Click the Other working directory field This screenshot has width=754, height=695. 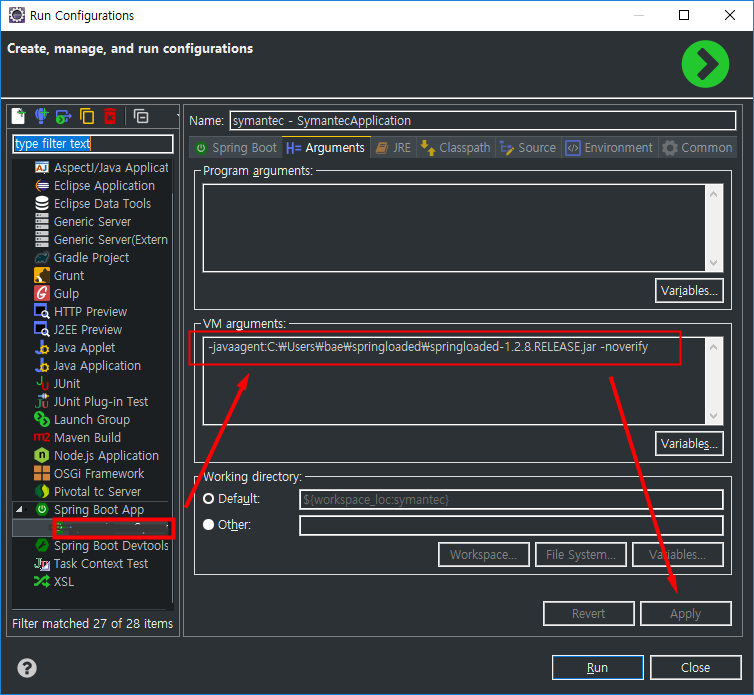tap(511, 525)
